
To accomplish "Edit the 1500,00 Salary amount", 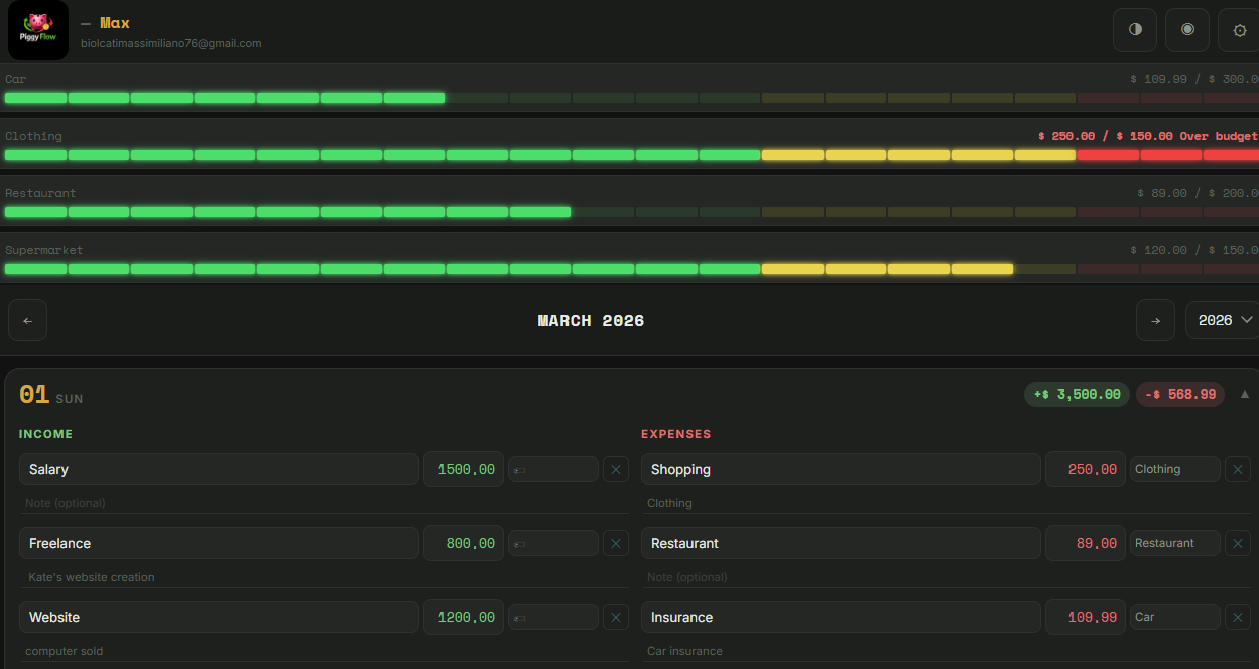I will point(463,469).
